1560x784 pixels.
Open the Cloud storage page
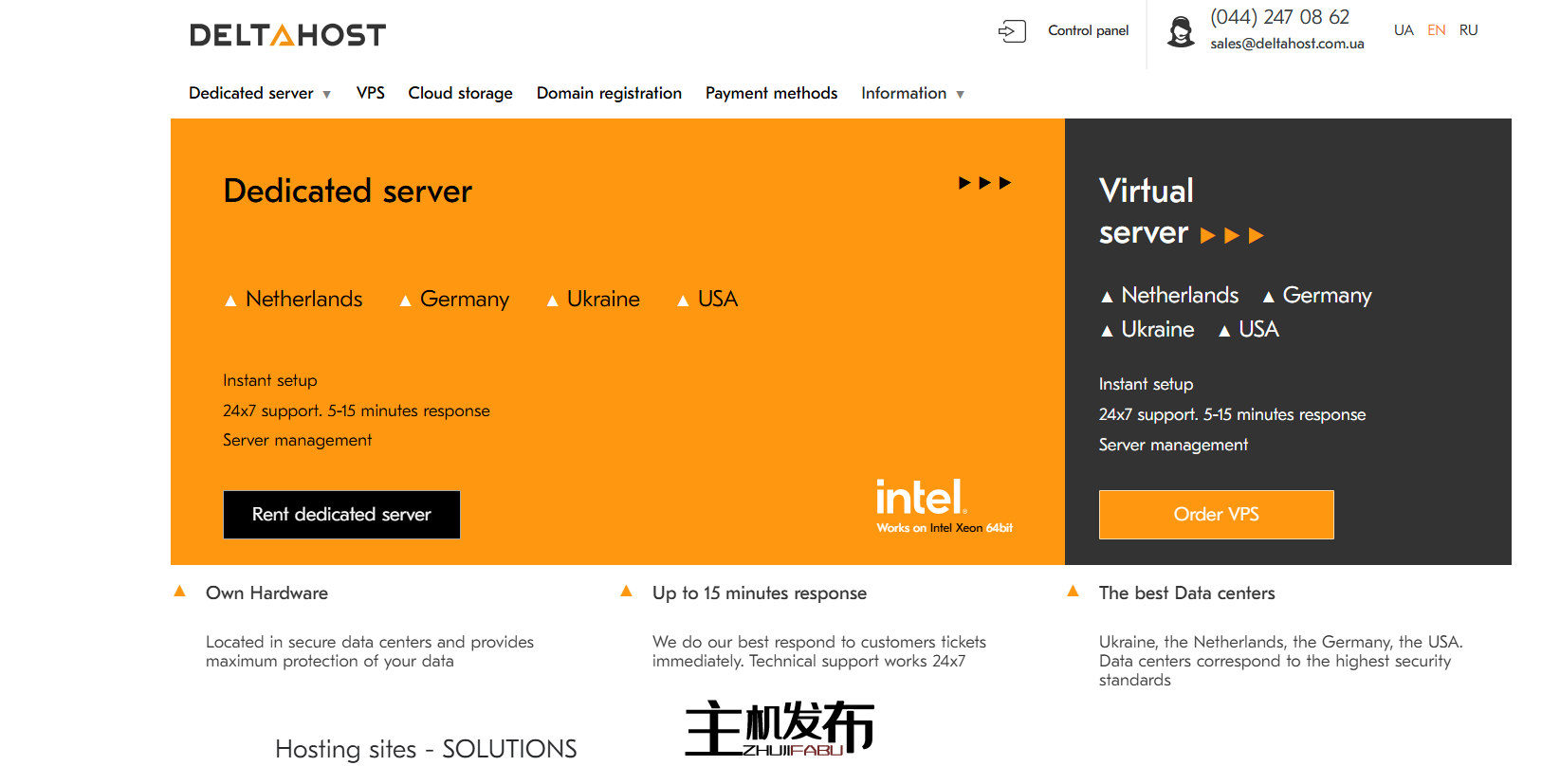460,93
